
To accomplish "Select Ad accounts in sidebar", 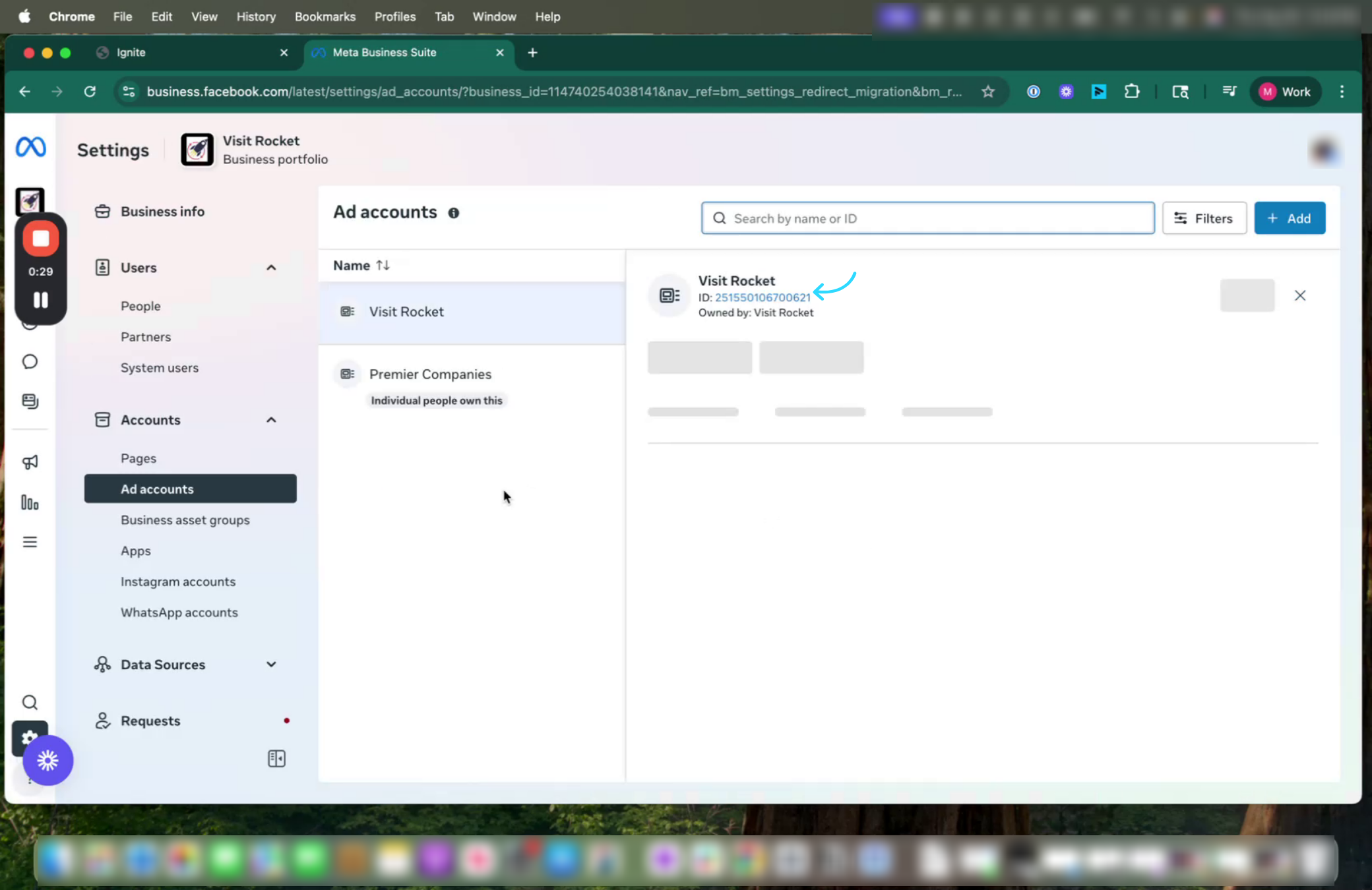I will (x=191, y=489).
